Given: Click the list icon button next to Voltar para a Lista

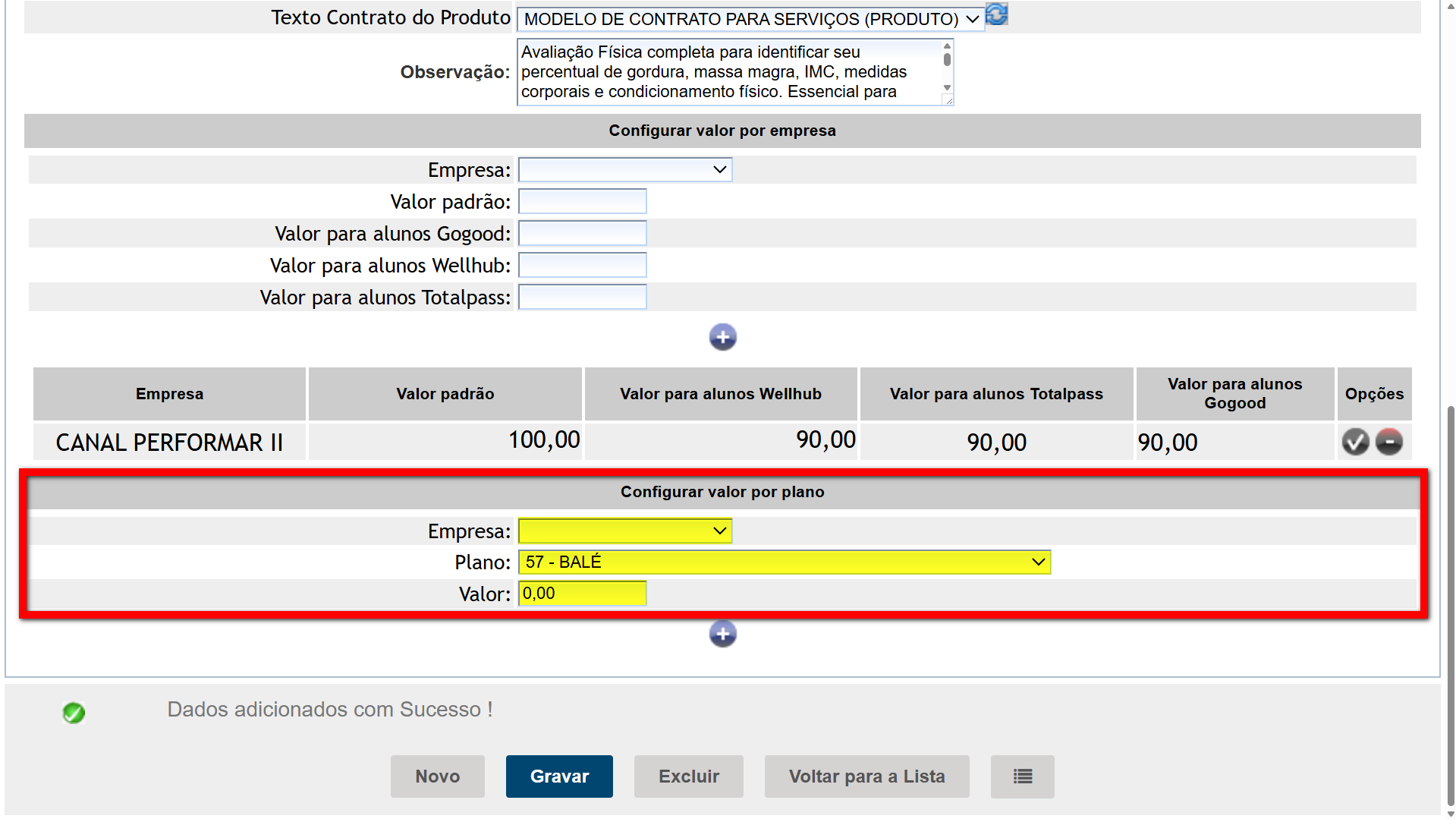Looking at the screenshot, I should 1022,776.
